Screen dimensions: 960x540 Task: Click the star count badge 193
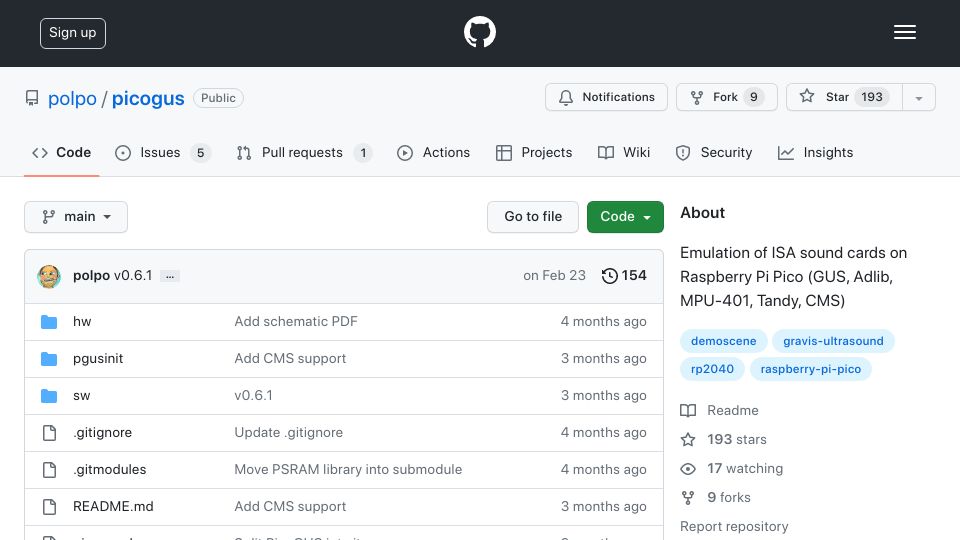click(x=872, y=97)
